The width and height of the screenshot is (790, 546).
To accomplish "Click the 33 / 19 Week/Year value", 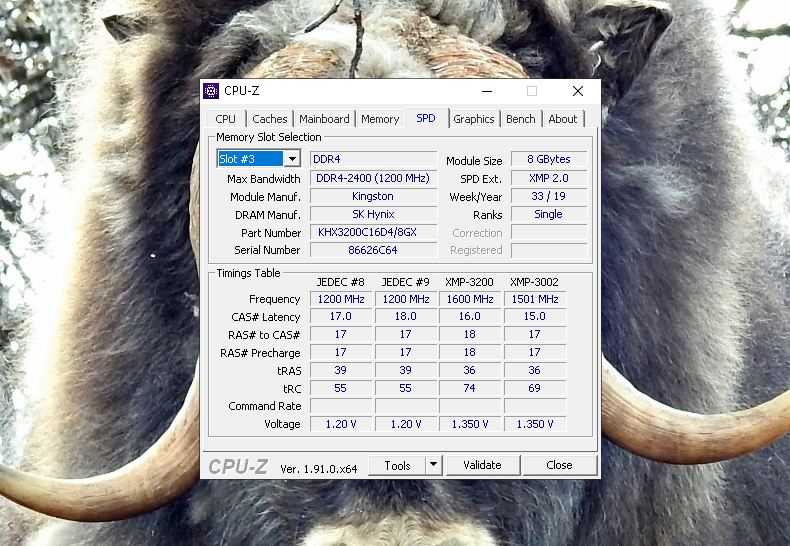I will pos(549,196).
